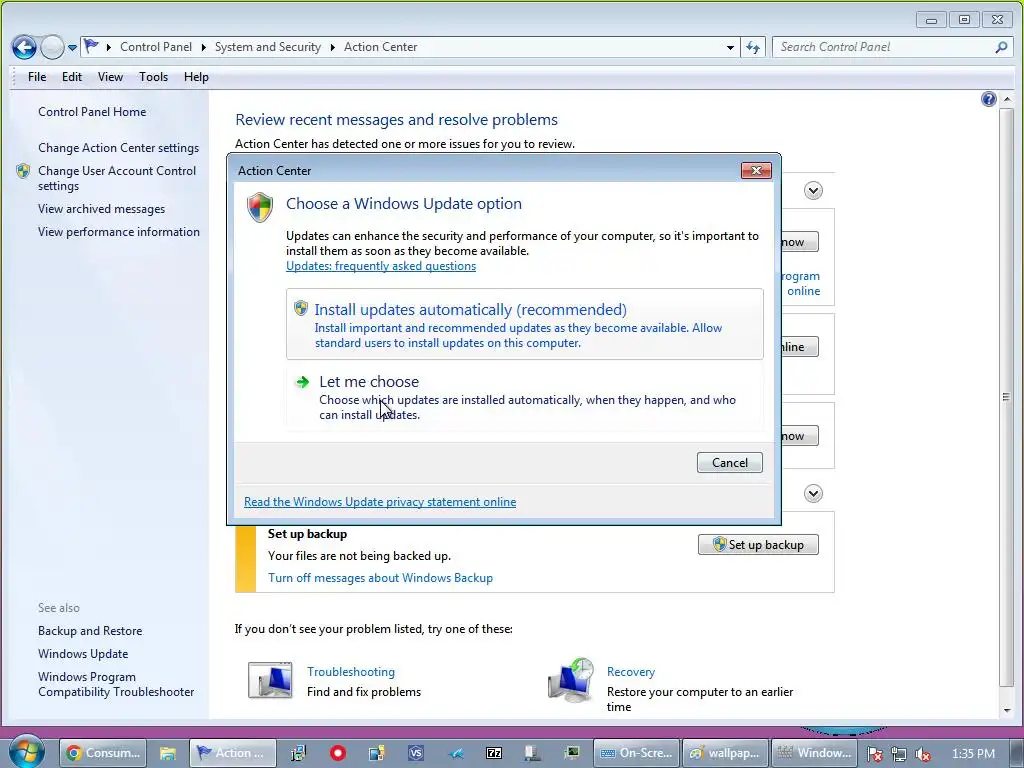Screen dimensions: 1024x768
Task: Open the File menu
Action: pyautogui.click(x=37, y=77)
